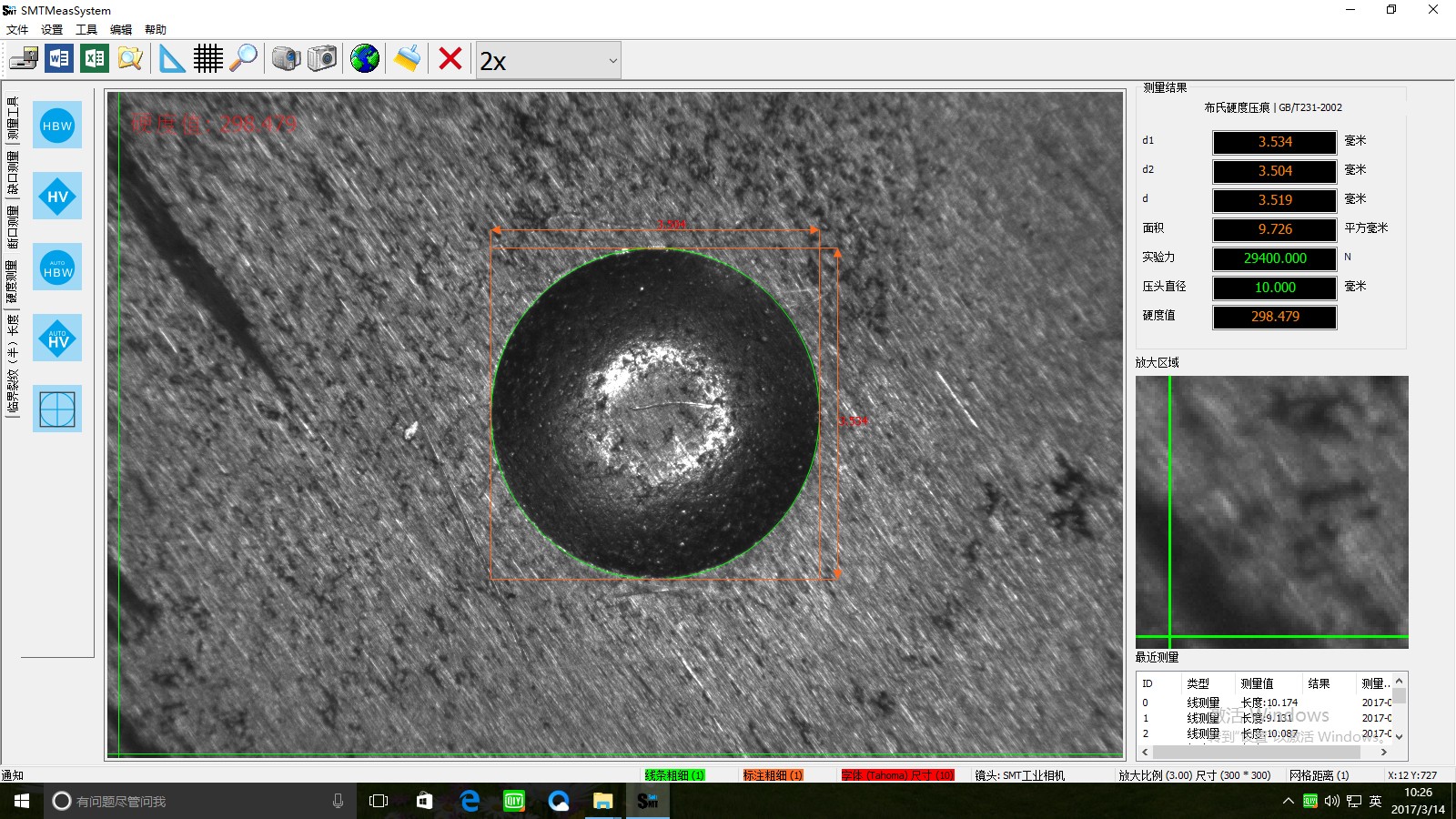Open the 设置 menu
1456x819 pixels.
pos(52,29)
